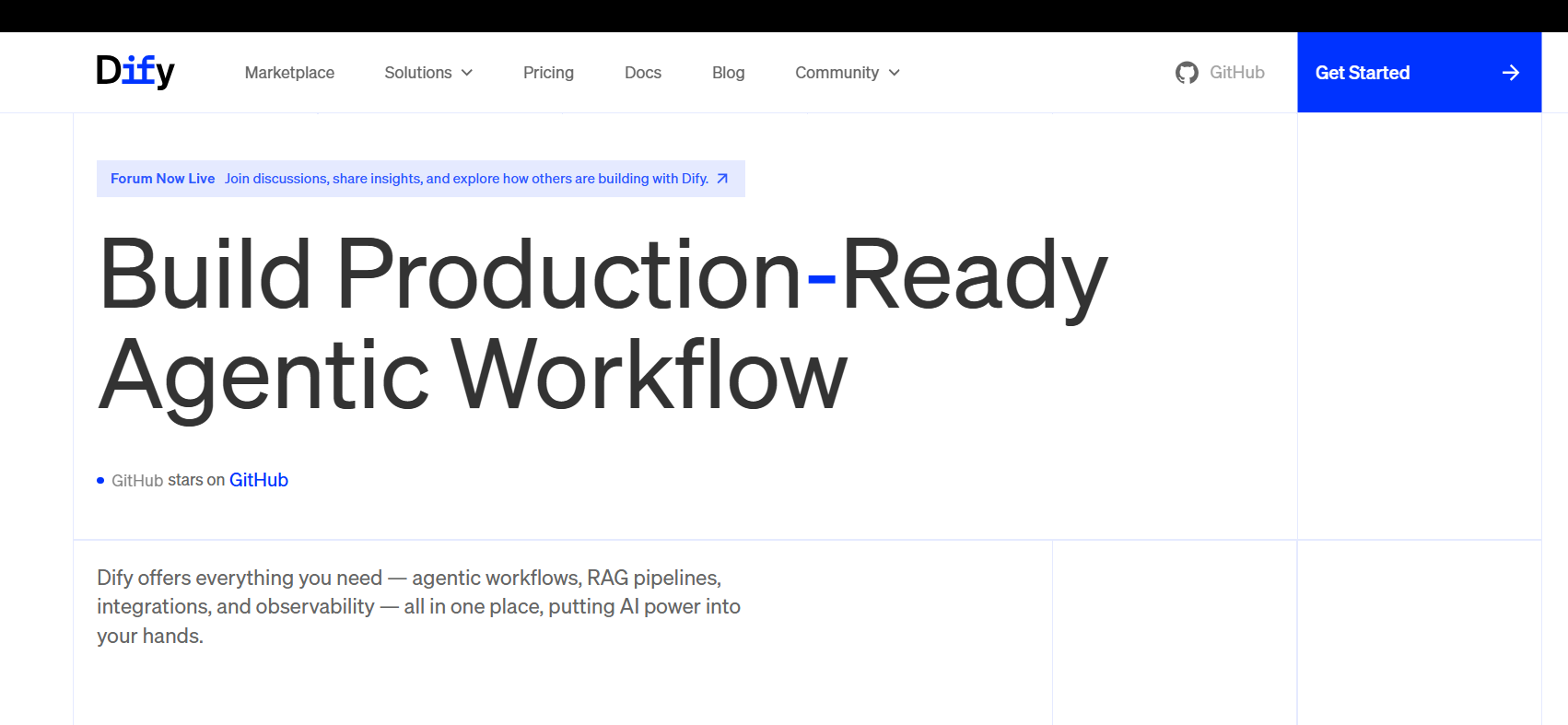Click the Dify logo
This screenshot has width=1568, height=725.
135,72
